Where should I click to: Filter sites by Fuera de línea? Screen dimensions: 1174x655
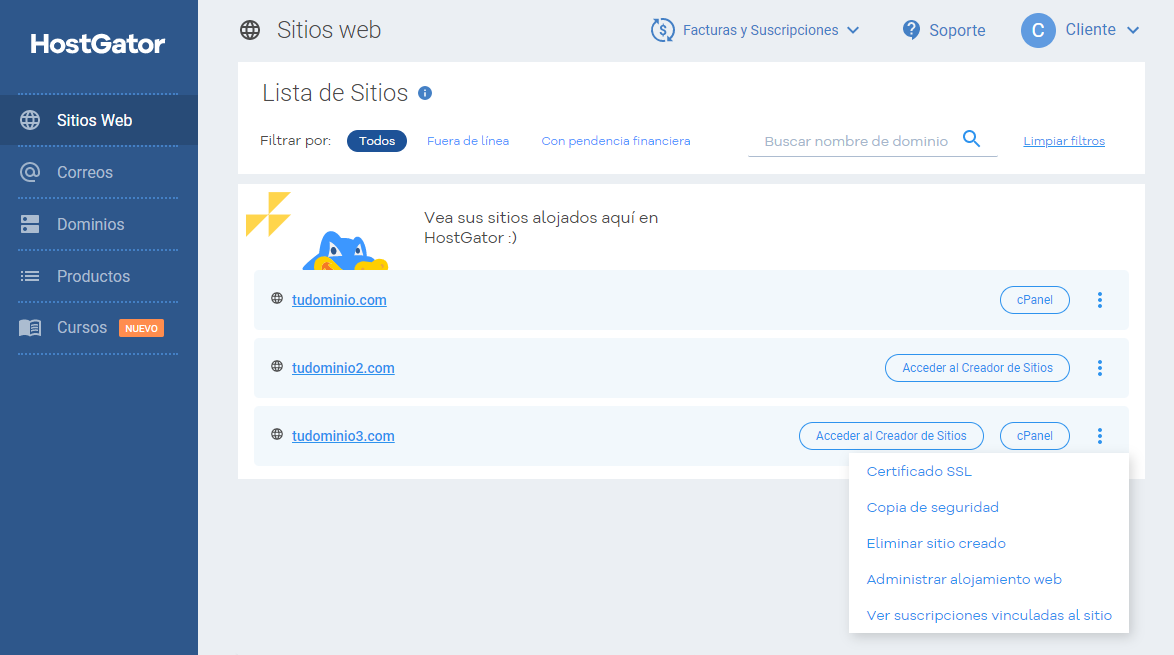[468, 141]
